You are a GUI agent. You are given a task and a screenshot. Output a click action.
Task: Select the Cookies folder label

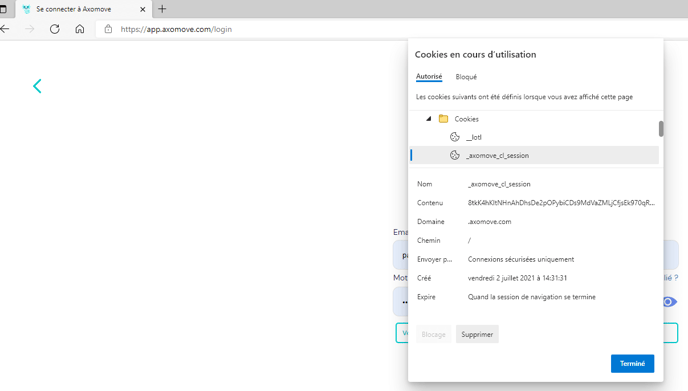[466, 119]
